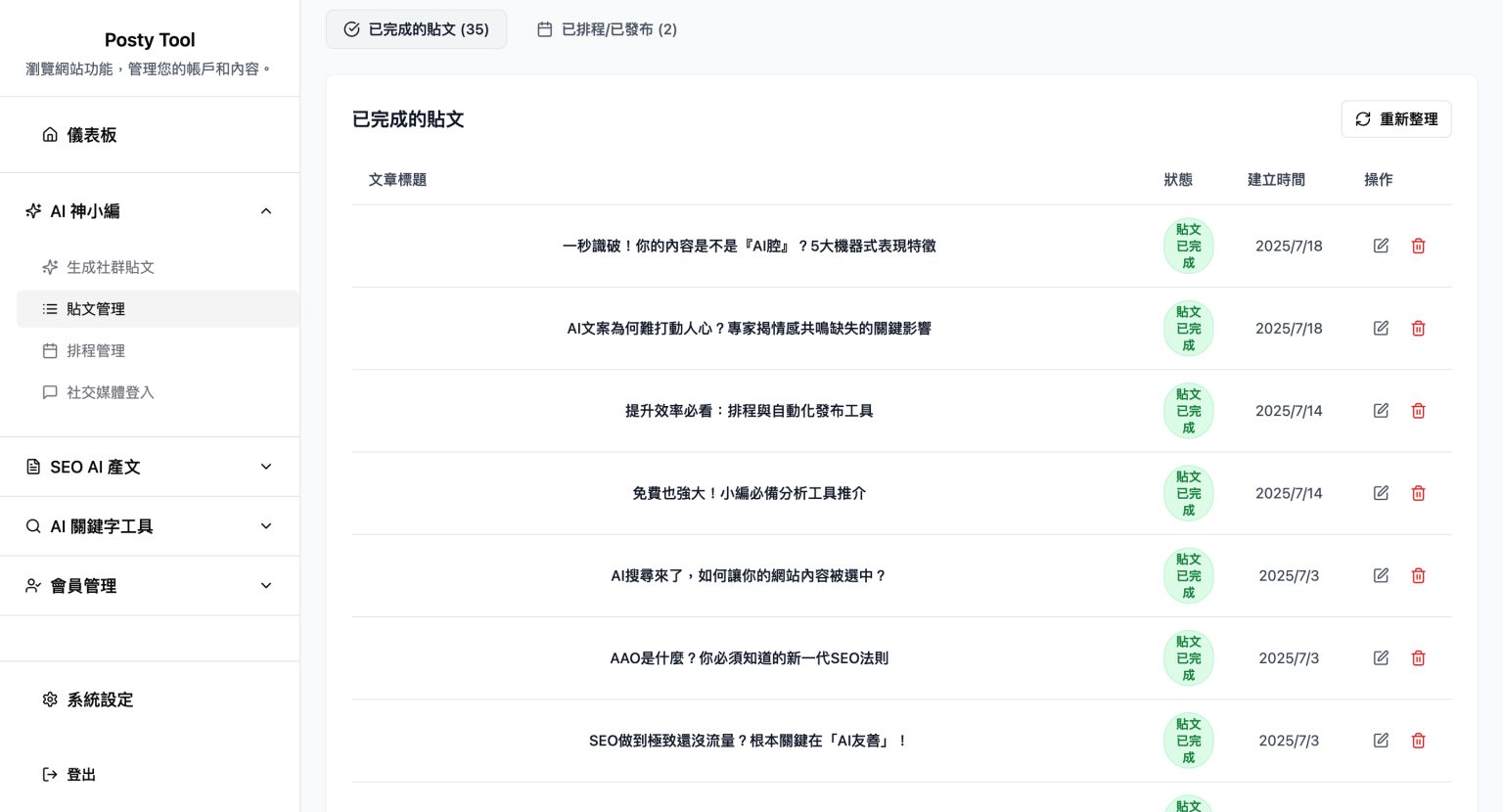Click edit icon for 一秒識破 post
1503x812 pixels.
click(x=1381, y=246)
